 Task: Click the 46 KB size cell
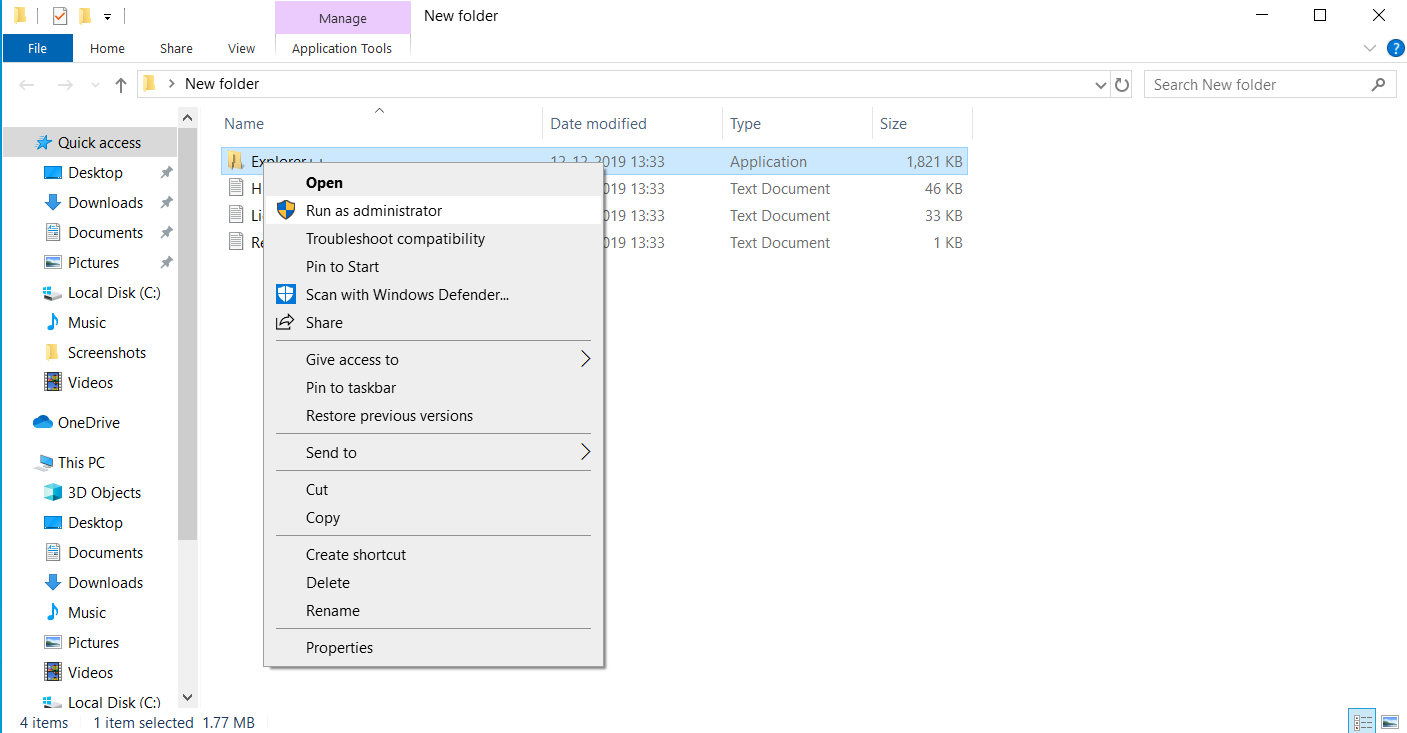[943, 189]
